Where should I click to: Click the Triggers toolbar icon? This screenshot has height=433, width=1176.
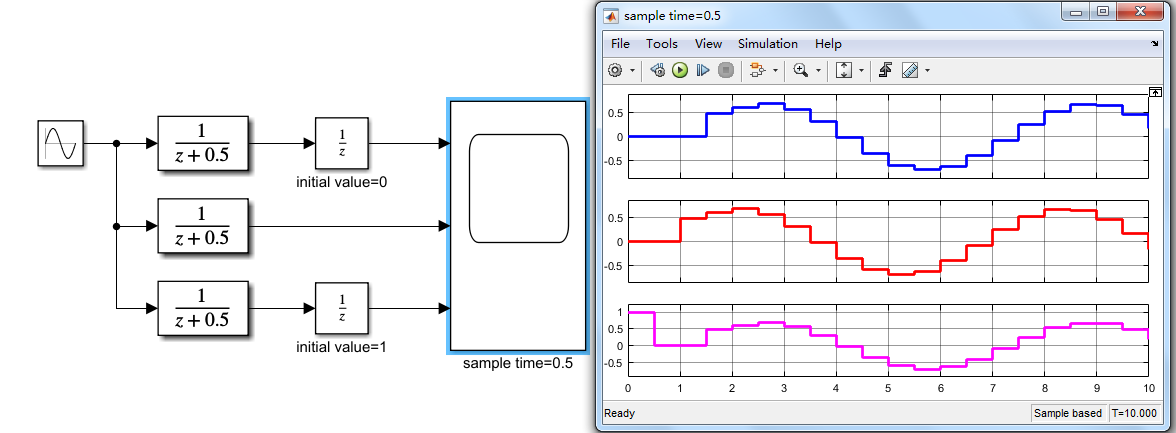(x=885, y=71)
